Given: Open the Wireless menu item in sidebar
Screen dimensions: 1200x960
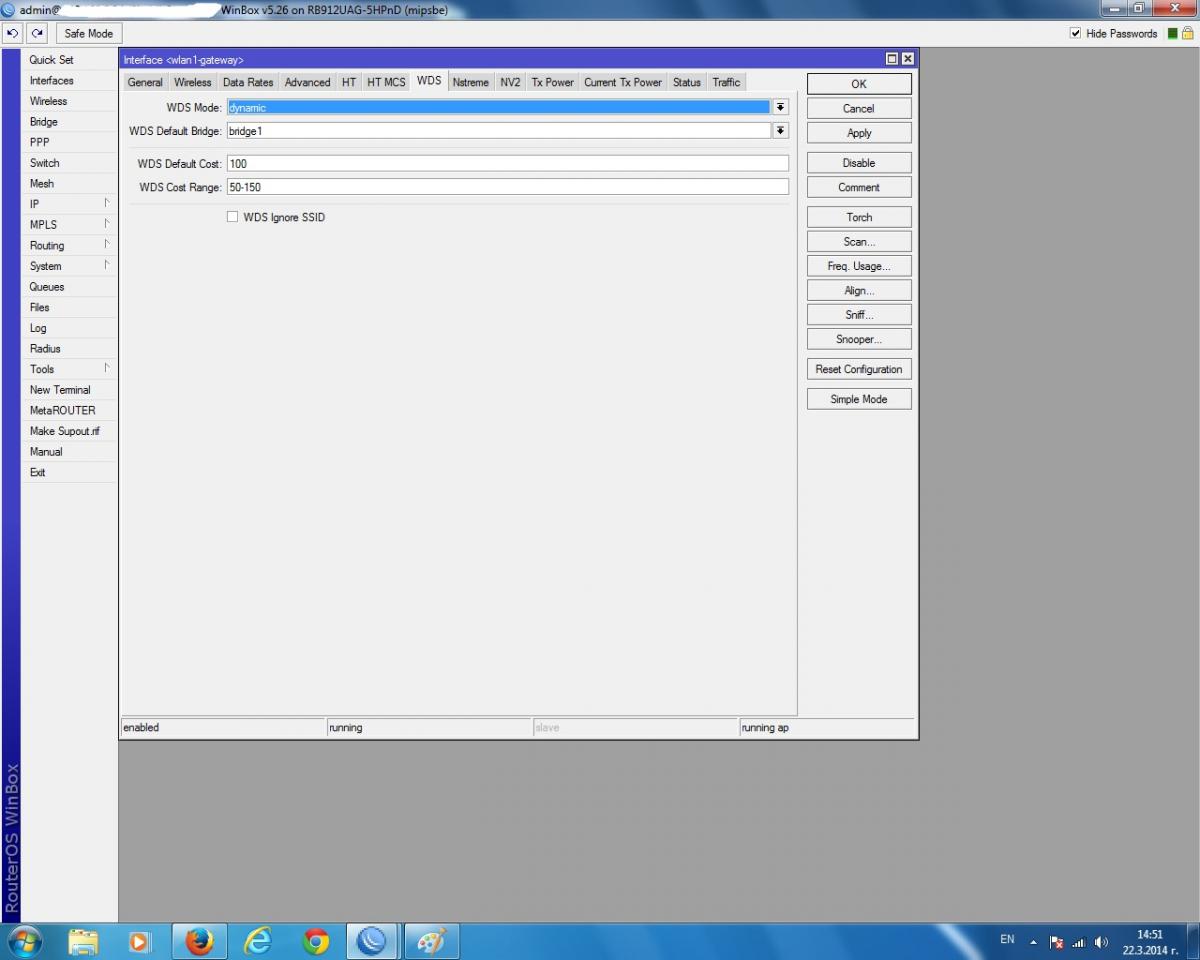Looking at the screenshot, I should pos(48,101).
